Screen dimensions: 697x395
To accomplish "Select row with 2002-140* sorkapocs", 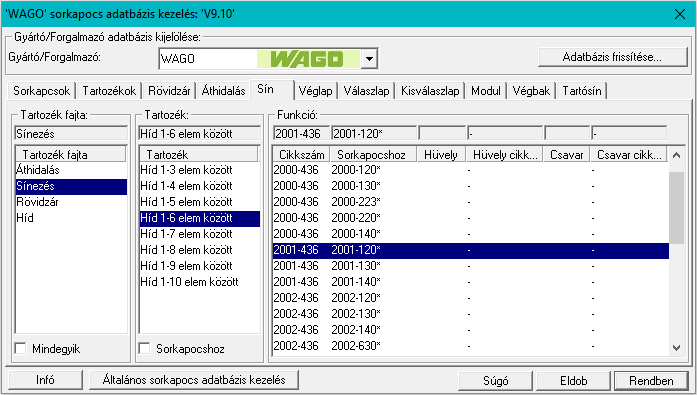I will (470, 330).
